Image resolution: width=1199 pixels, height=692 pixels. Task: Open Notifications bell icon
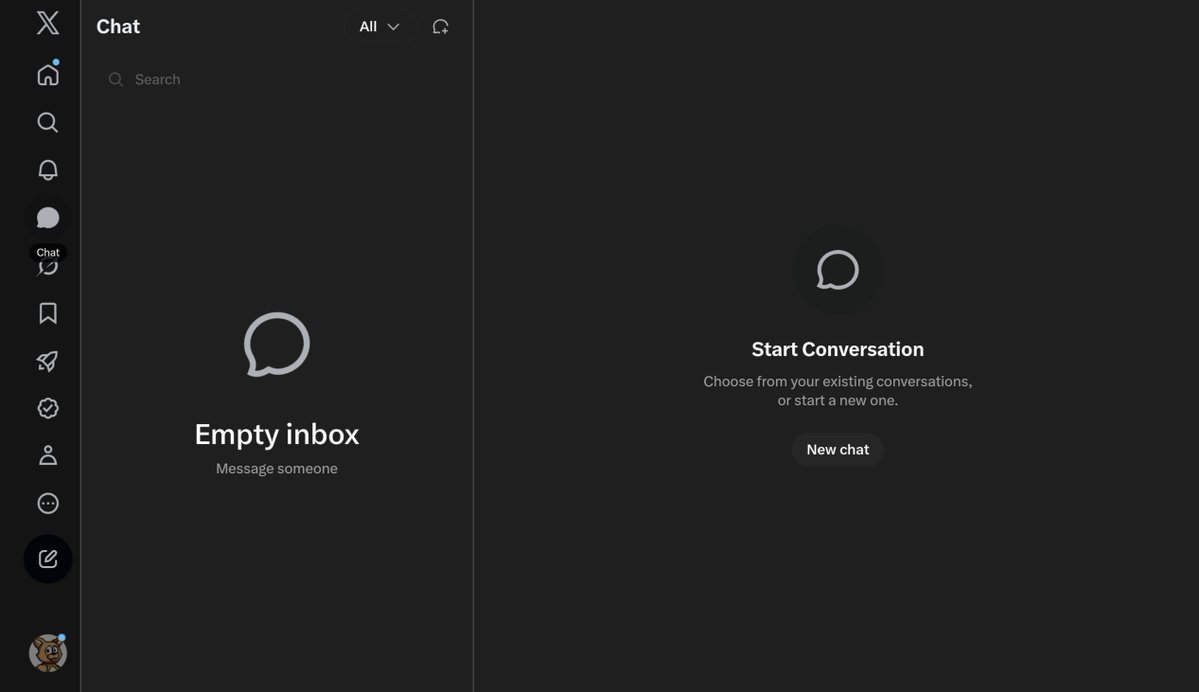pos(47,170)
